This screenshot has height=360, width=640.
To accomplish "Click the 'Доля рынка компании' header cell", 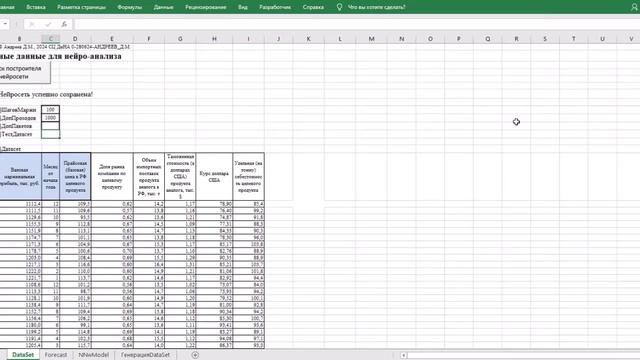I will click(x=112, y=176).
